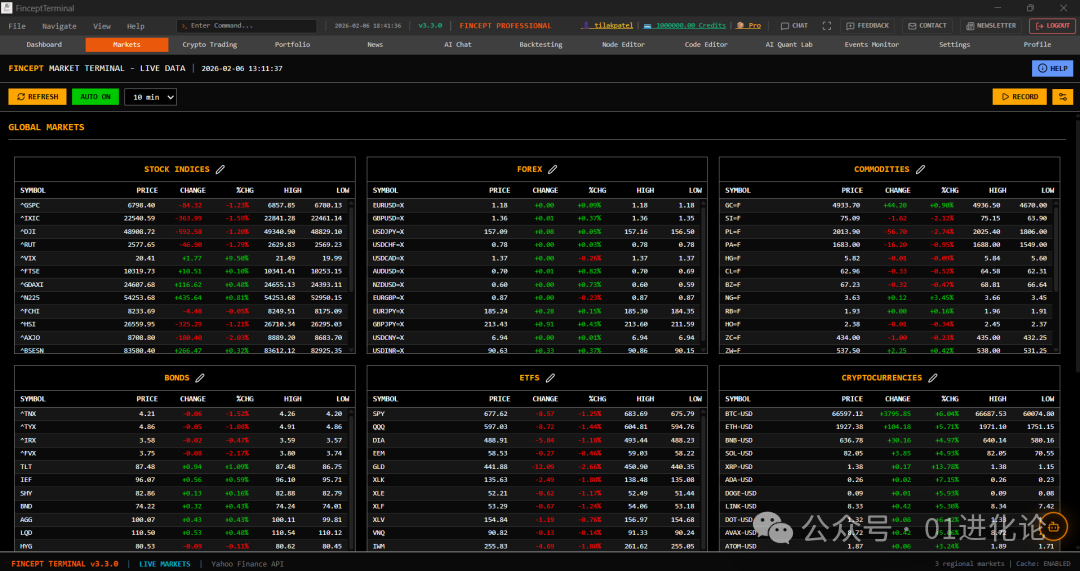
Task: Edit the Stock Indices panel via pencil icon
Action: (220, 170)
